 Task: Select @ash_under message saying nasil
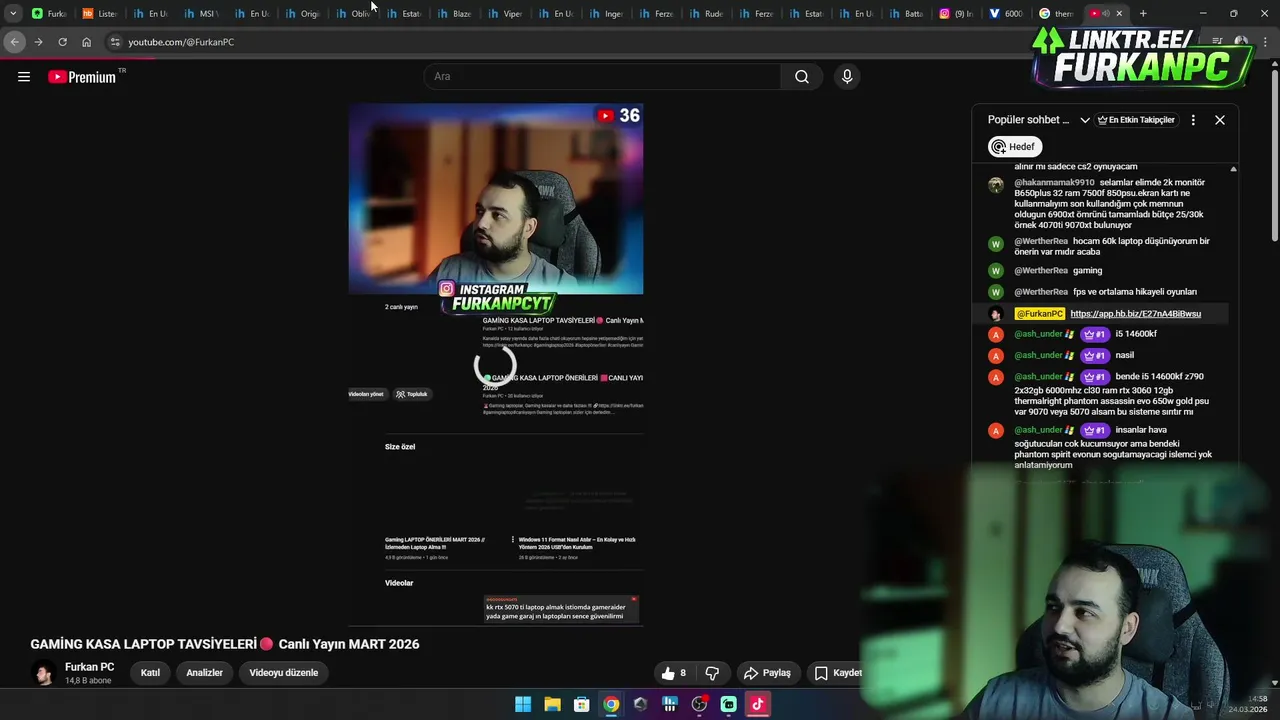point(1125,355)
